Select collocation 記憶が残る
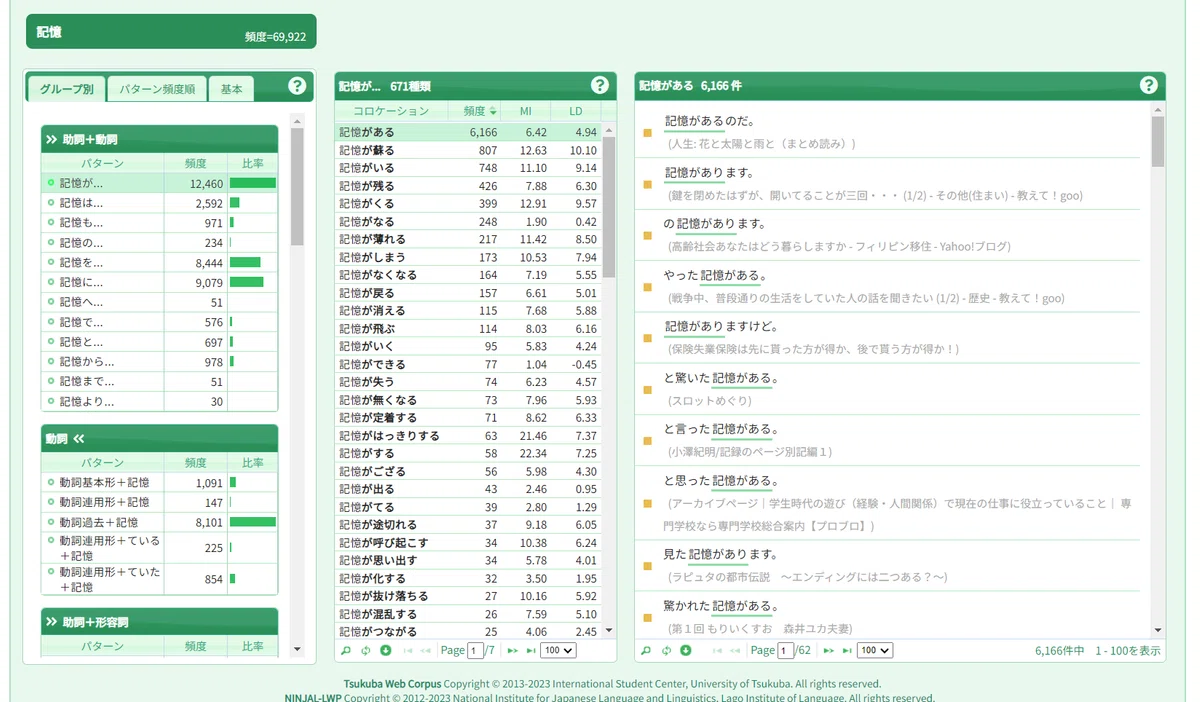This screenshot has height=702, width=1200. (x=469, y=186)
